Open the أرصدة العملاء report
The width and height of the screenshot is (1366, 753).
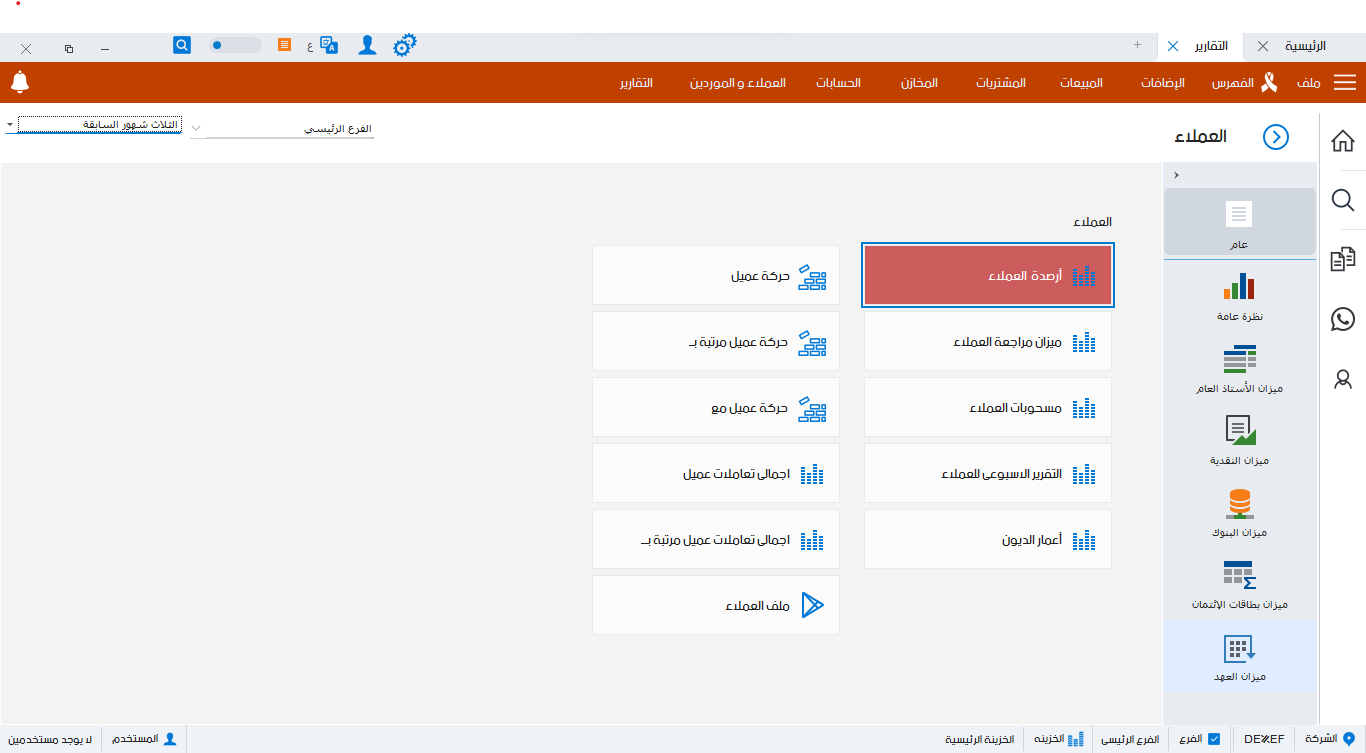988,275
